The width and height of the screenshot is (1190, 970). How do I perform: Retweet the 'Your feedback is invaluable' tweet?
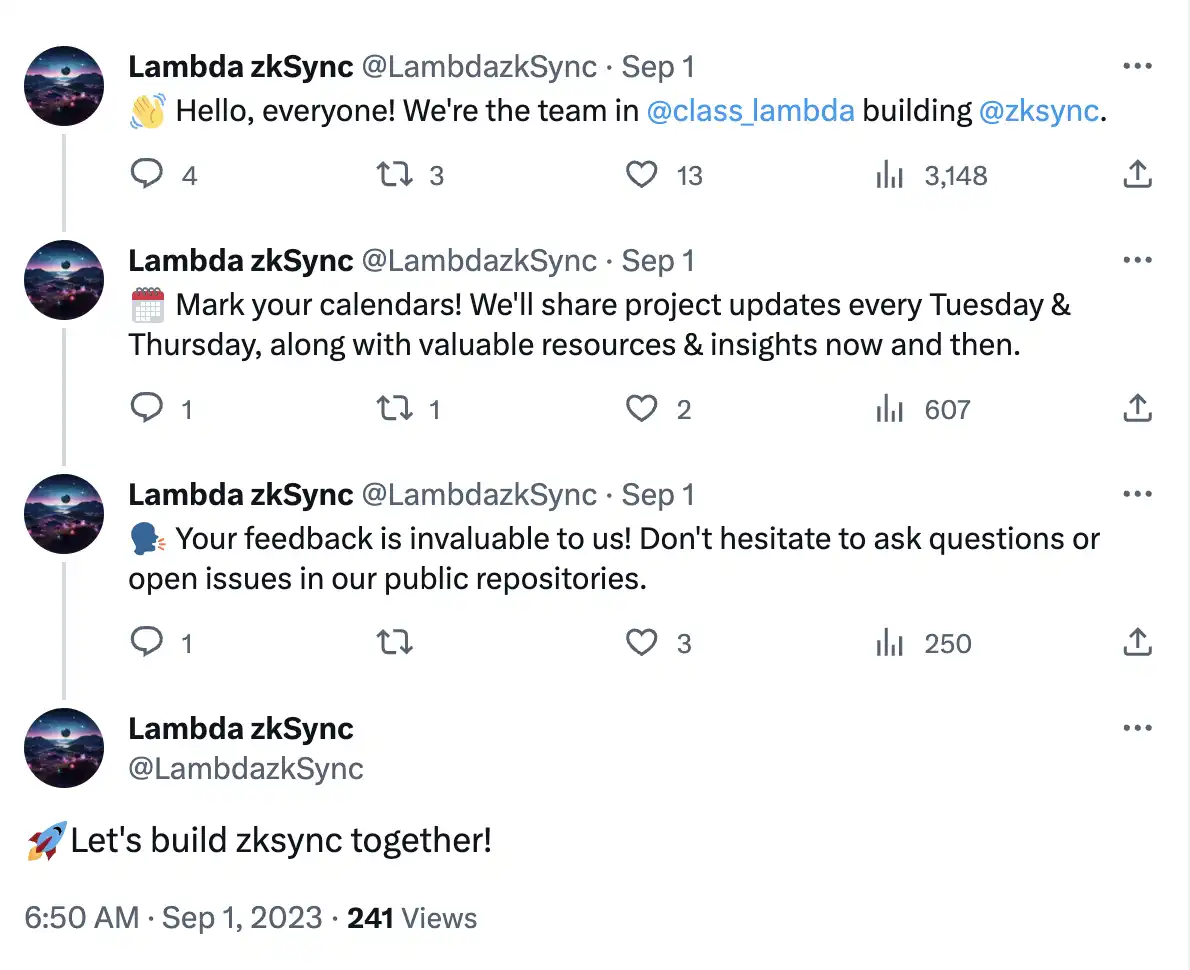[392, 643]
